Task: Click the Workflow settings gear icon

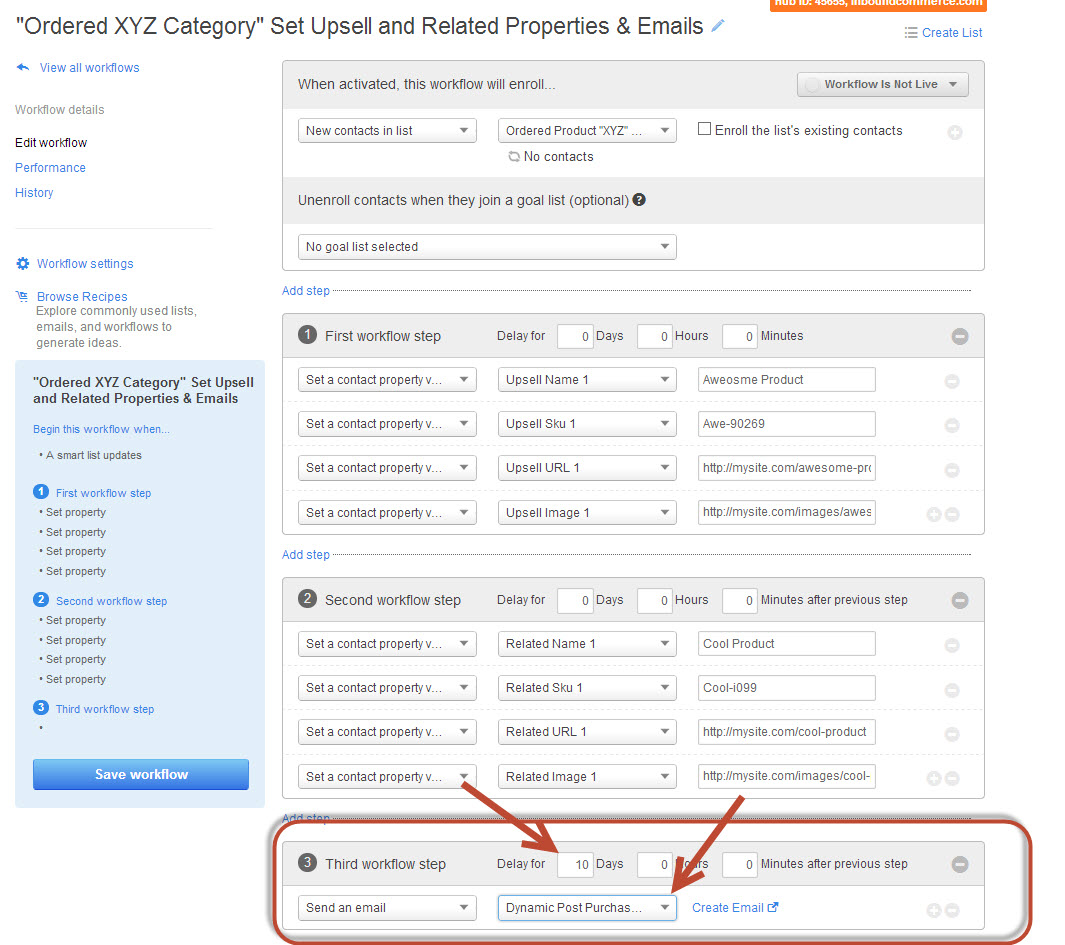Action: coord(23,264)
